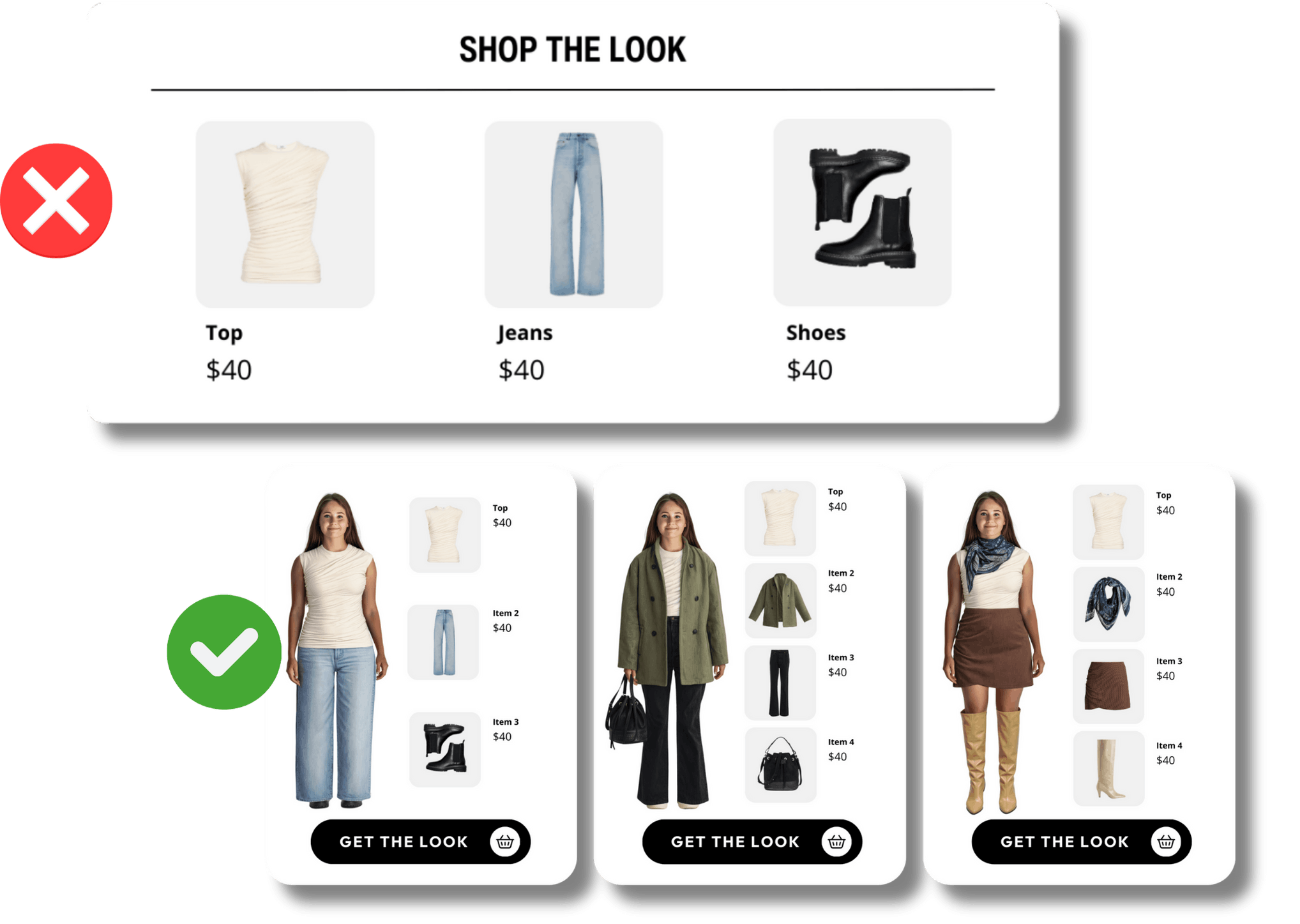Open the green jacket thumbnail
The width and height of the screenshot is (1300, 924).
click(x=780, y=600)
